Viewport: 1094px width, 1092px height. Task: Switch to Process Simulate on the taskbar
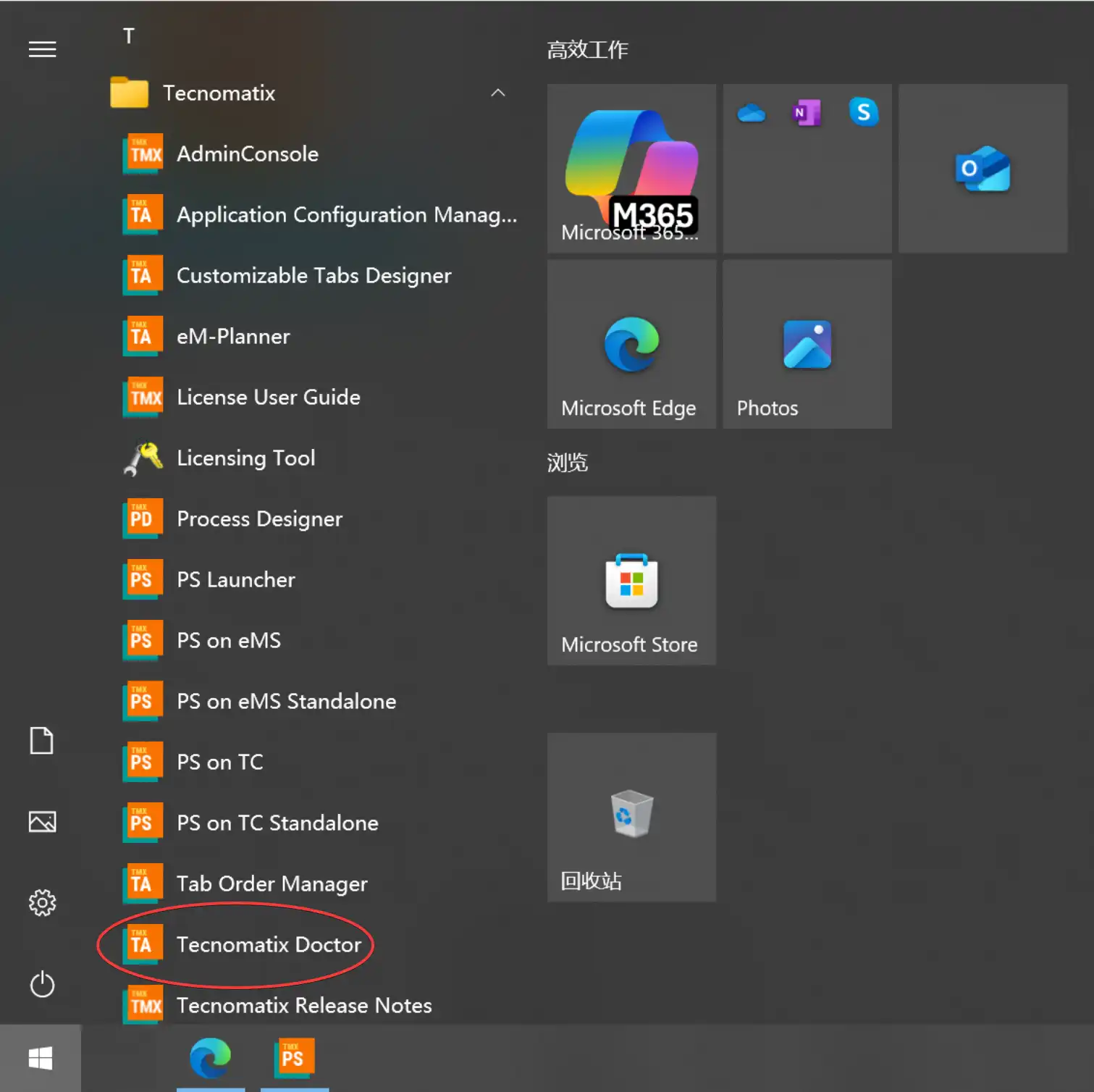294,1058
